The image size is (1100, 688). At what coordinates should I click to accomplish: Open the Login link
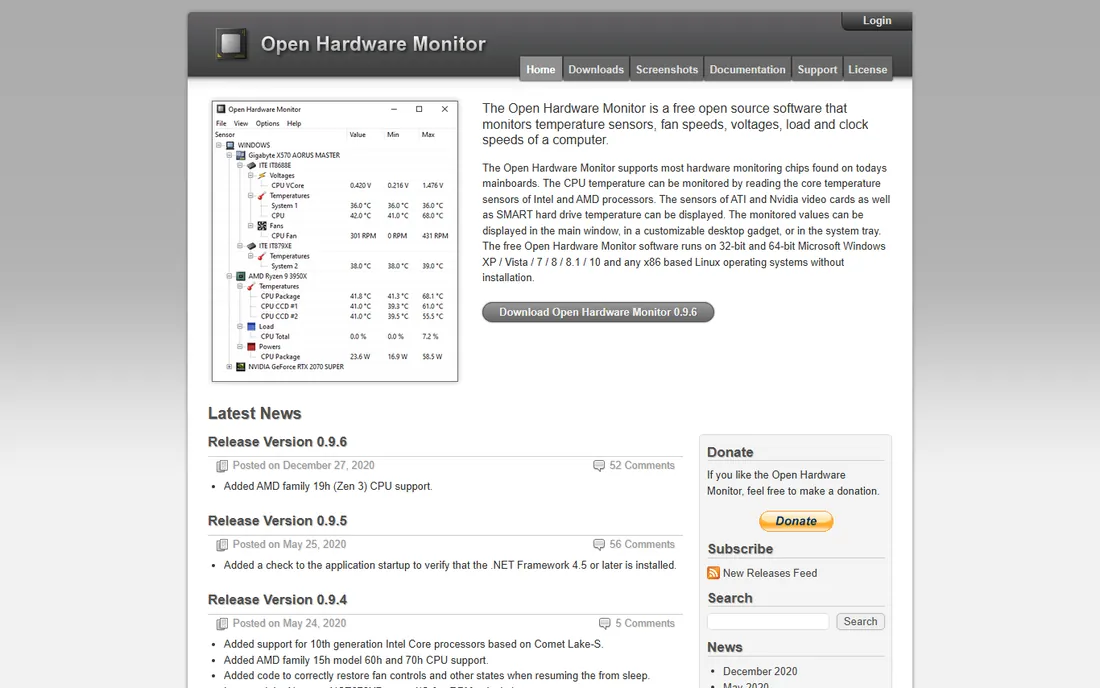pyautogui.click(x=877, y=20)
